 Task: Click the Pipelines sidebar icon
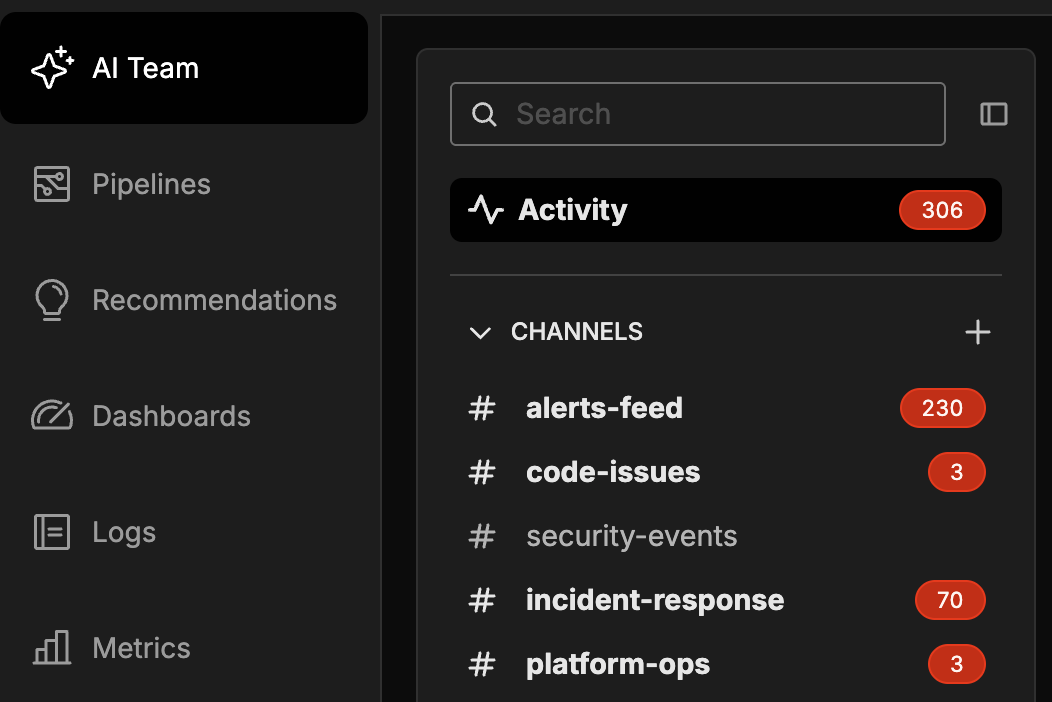tap(51, 184)
